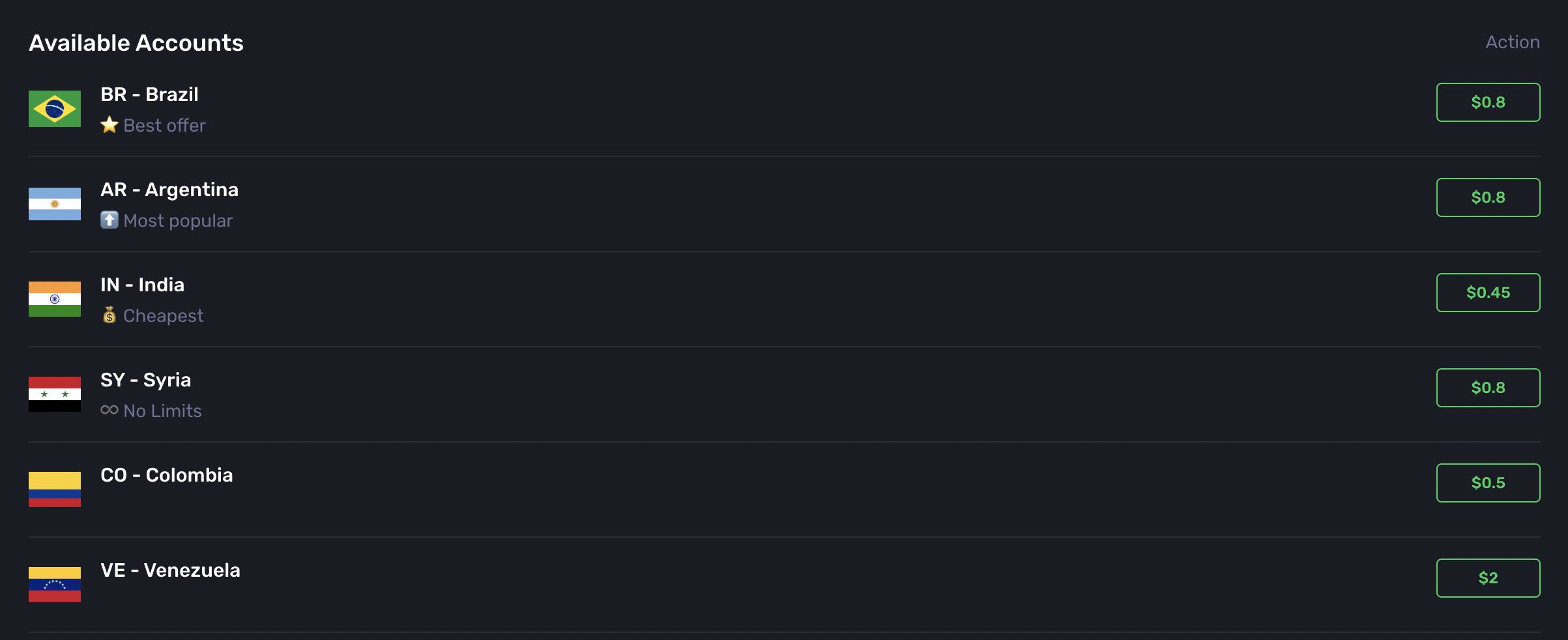Click the Colombia flag icon

coord(55,489)
